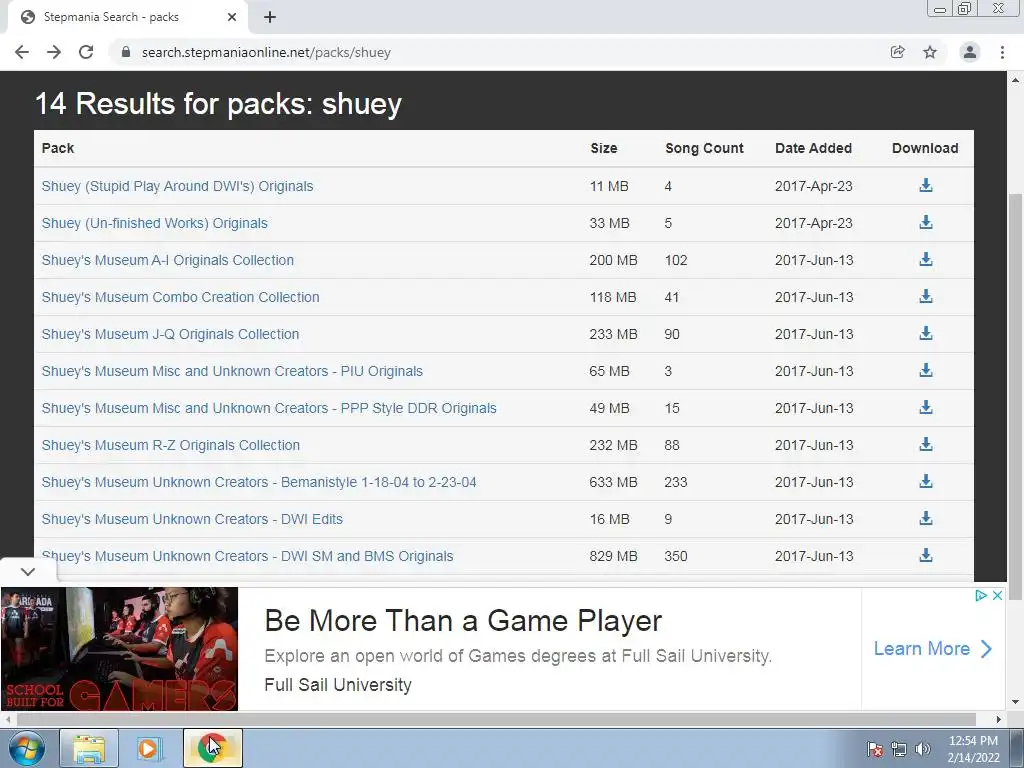Click the Full Sail University advertiser text

[x=338, y=684]
